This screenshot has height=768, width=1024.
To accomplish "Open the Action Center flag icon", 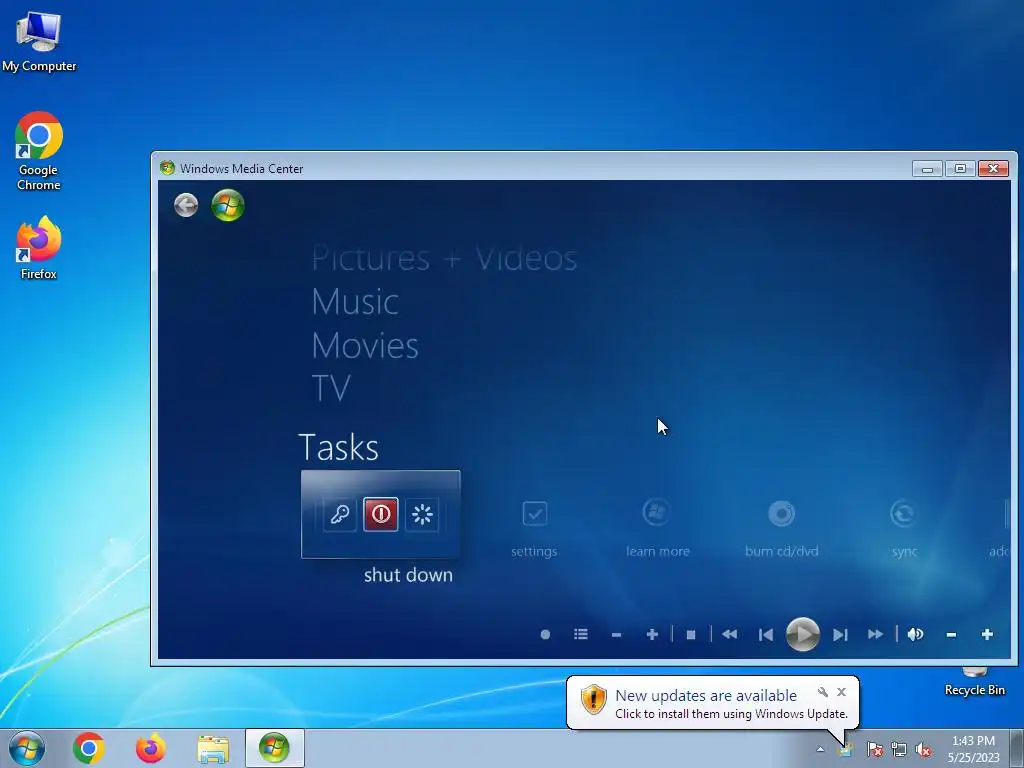I will tap(874, 749).
